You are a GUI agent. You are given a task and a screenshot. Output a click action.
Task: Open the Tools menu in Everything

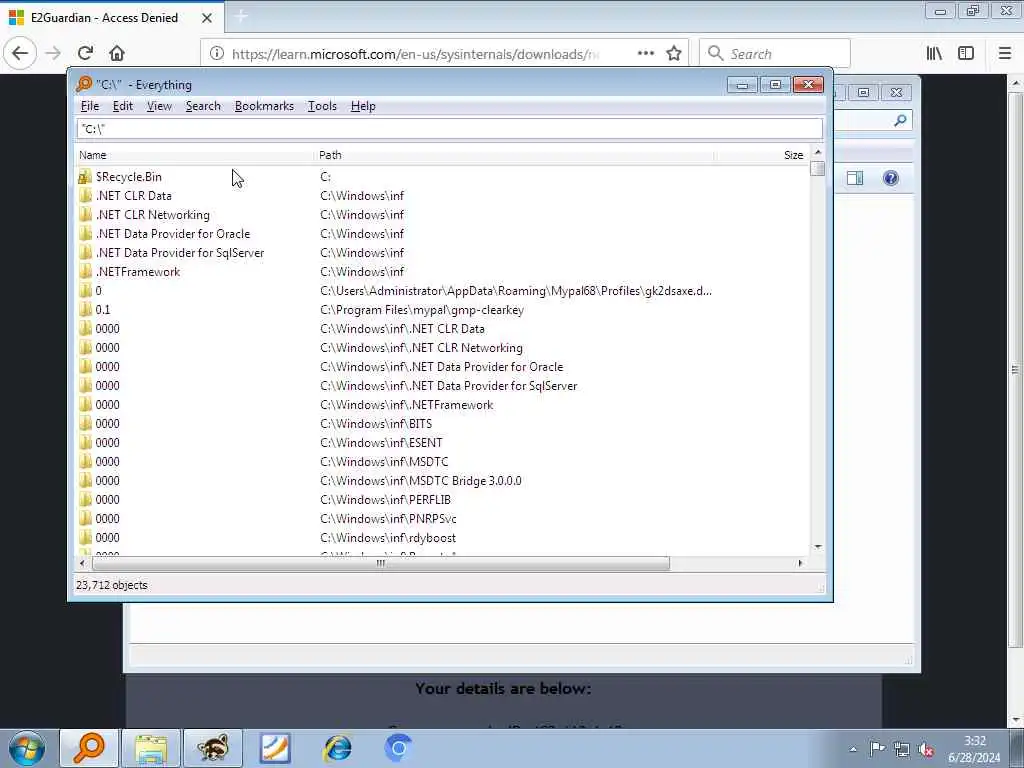(x=322, y=106)
